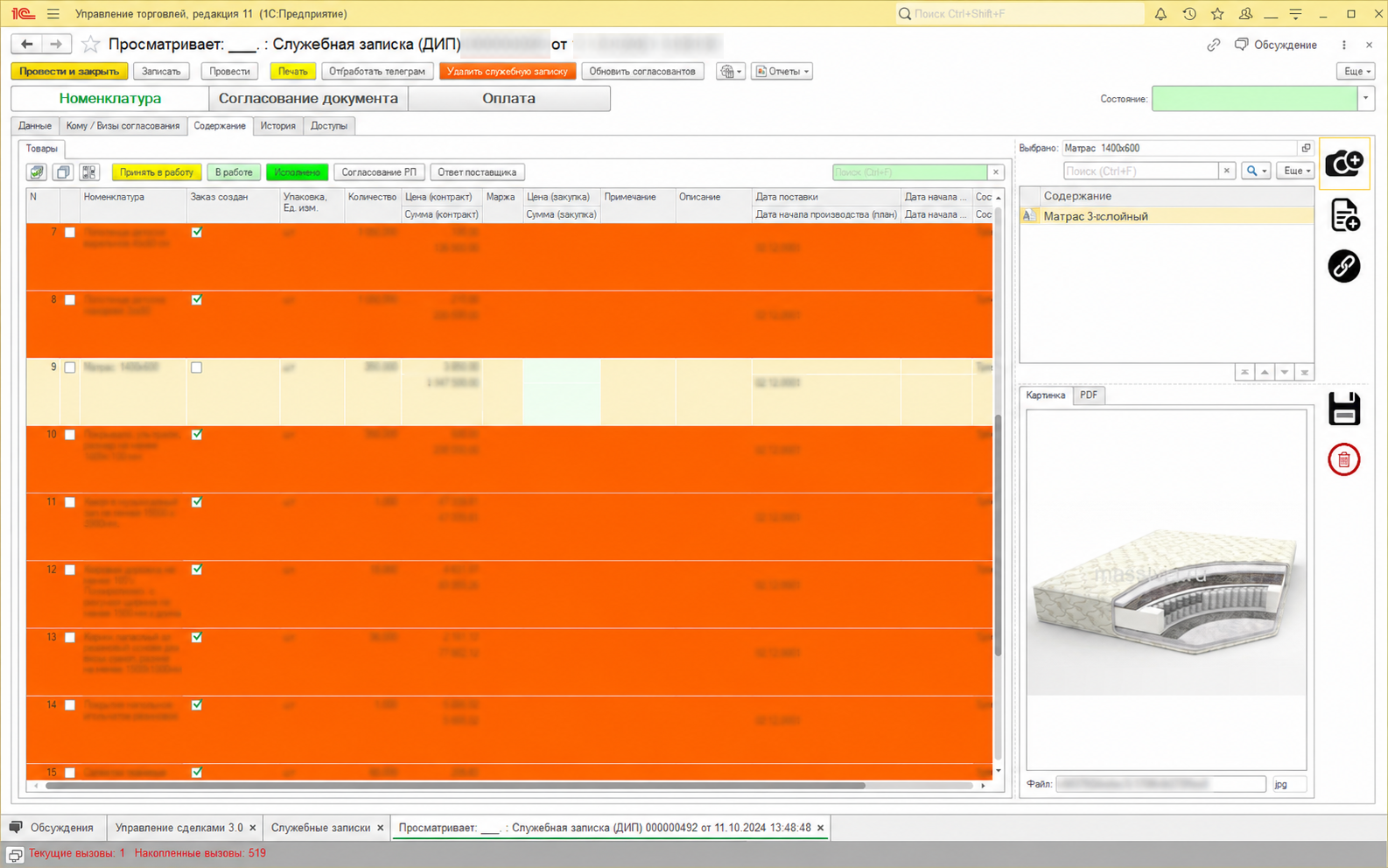Open the title bar customize dropdown icon

1296,14
